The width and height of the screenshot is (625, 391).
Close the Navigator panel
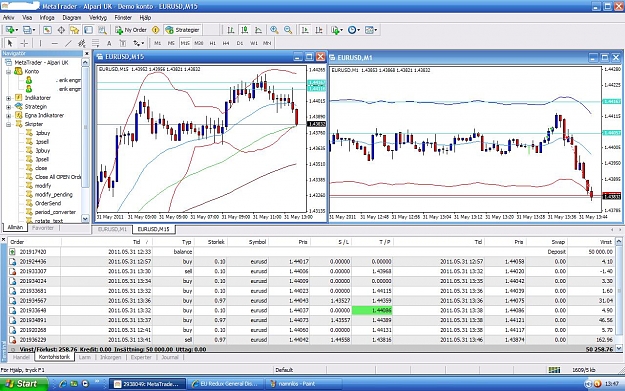(x=86, y=53)
